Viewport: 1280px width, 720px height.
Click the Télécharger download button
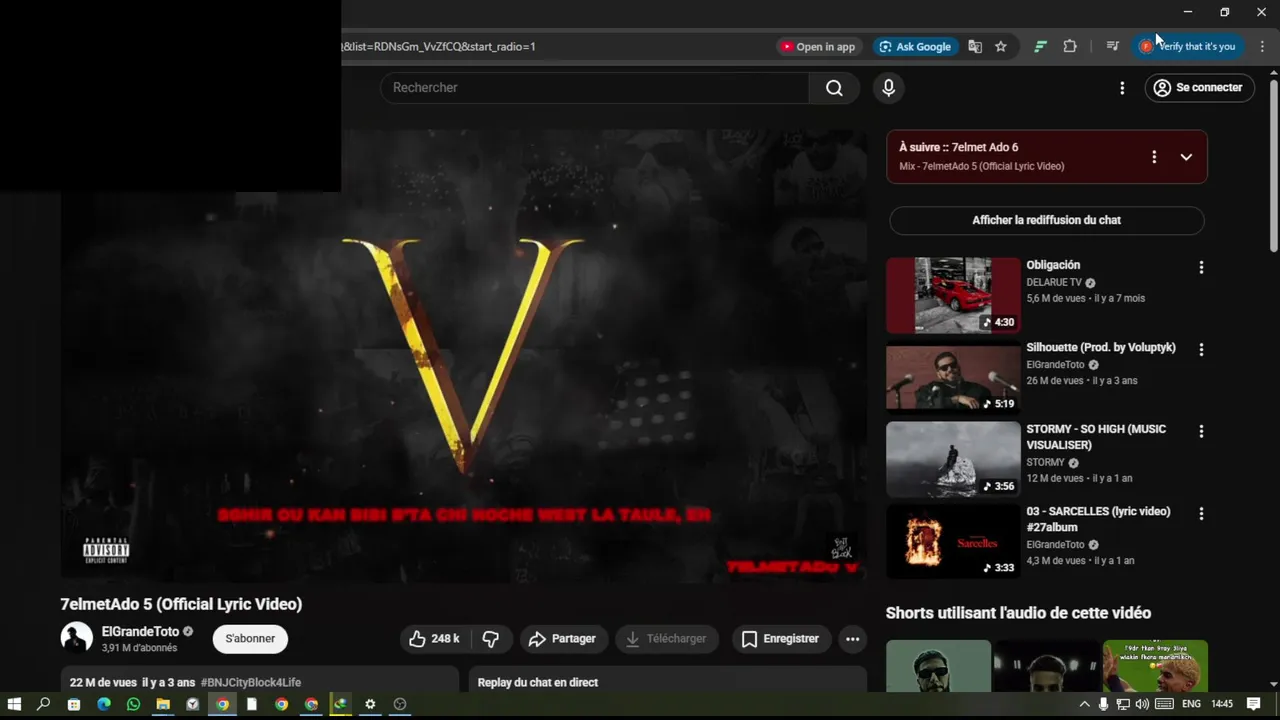click(x=666, y=639)
